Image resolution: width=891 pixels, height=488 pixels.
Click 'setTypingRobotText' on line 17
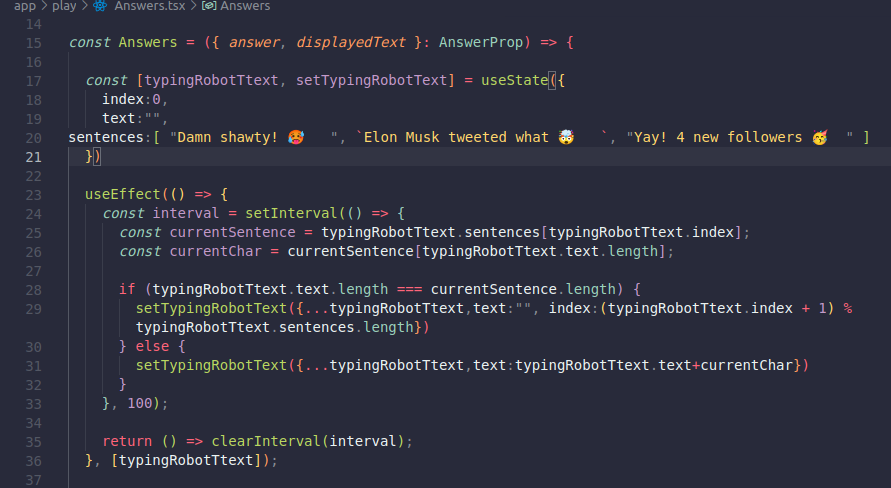click(x=371, y=80)
